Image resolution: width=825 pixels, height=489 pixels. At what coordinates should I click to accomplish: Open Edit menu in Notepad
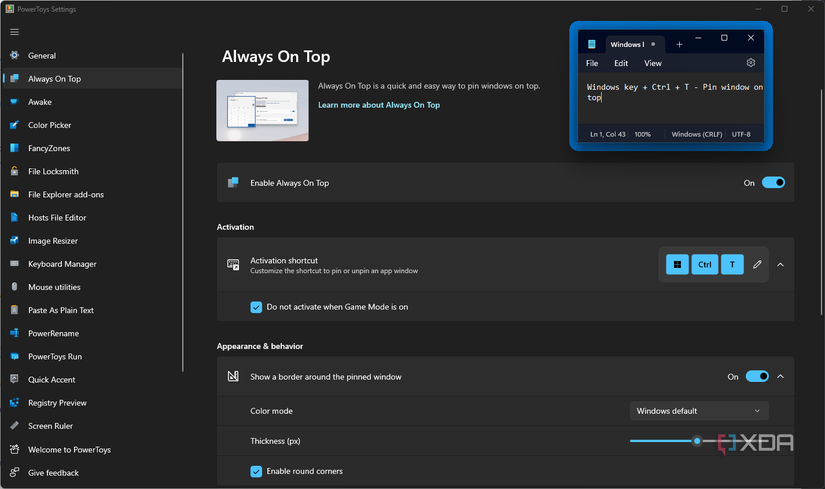[x=621, y=63]
